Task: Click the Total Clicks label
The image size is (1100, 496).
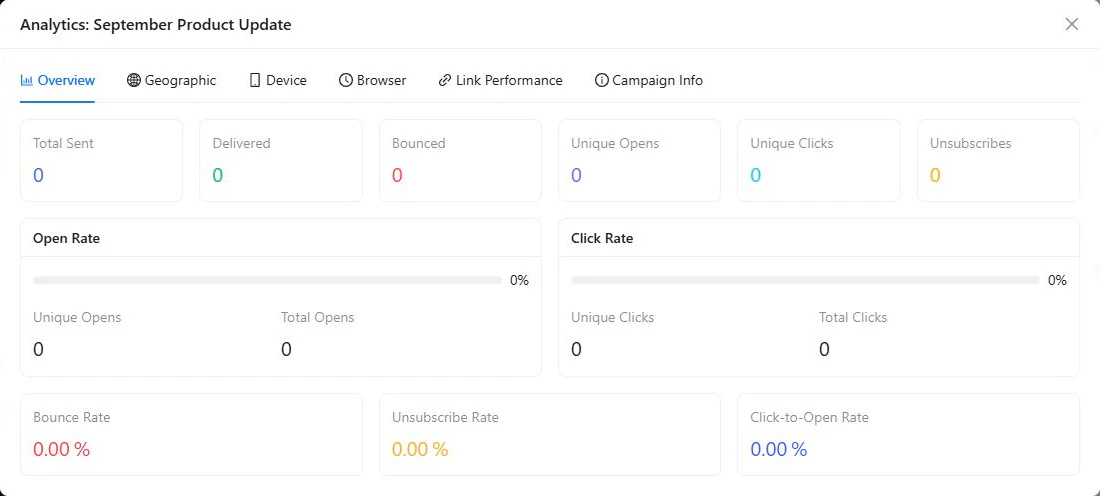Action: pyautogui.click(x=853, y=317)
